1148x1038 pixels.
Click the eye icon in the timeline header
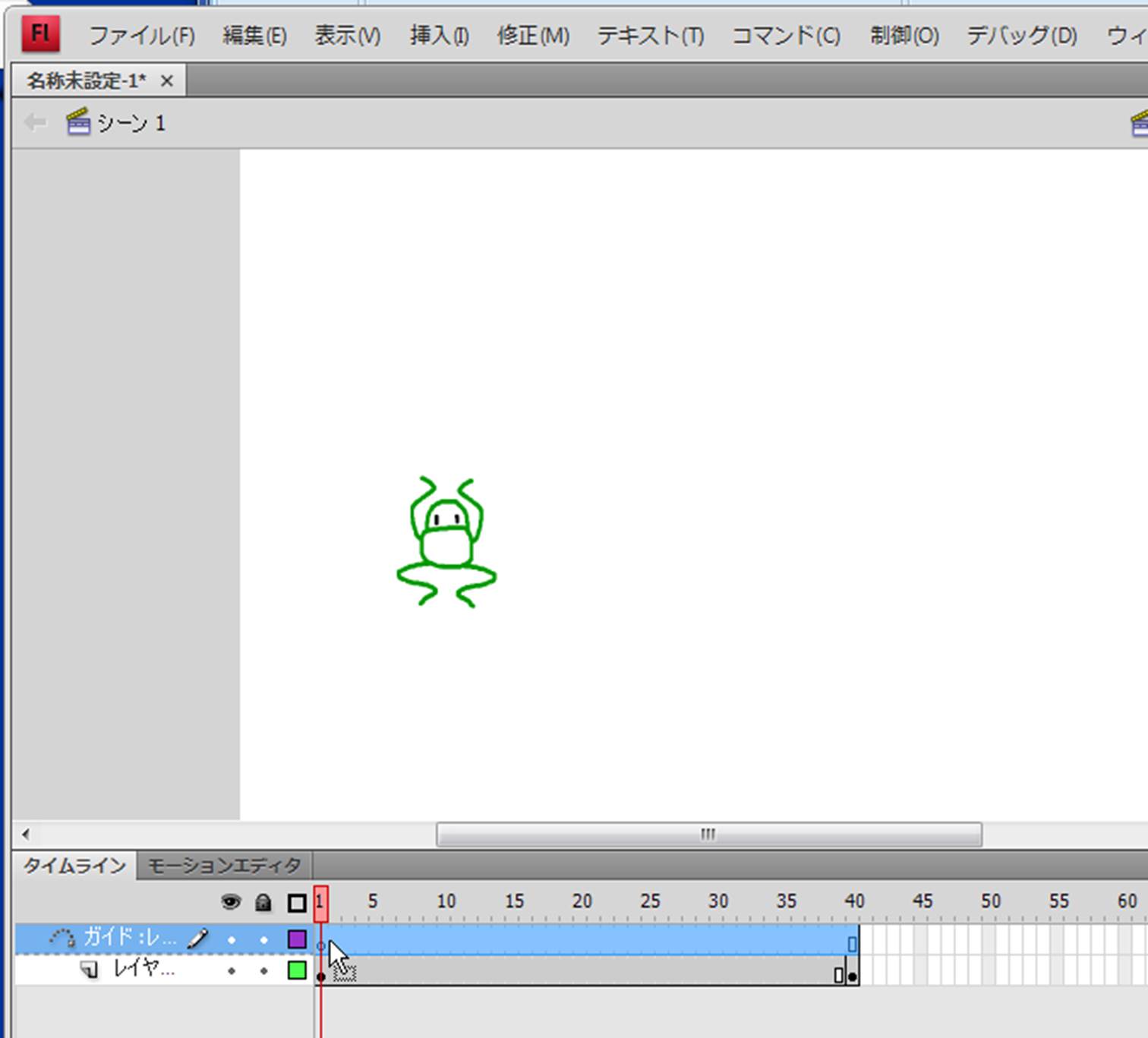coord(231,902)
